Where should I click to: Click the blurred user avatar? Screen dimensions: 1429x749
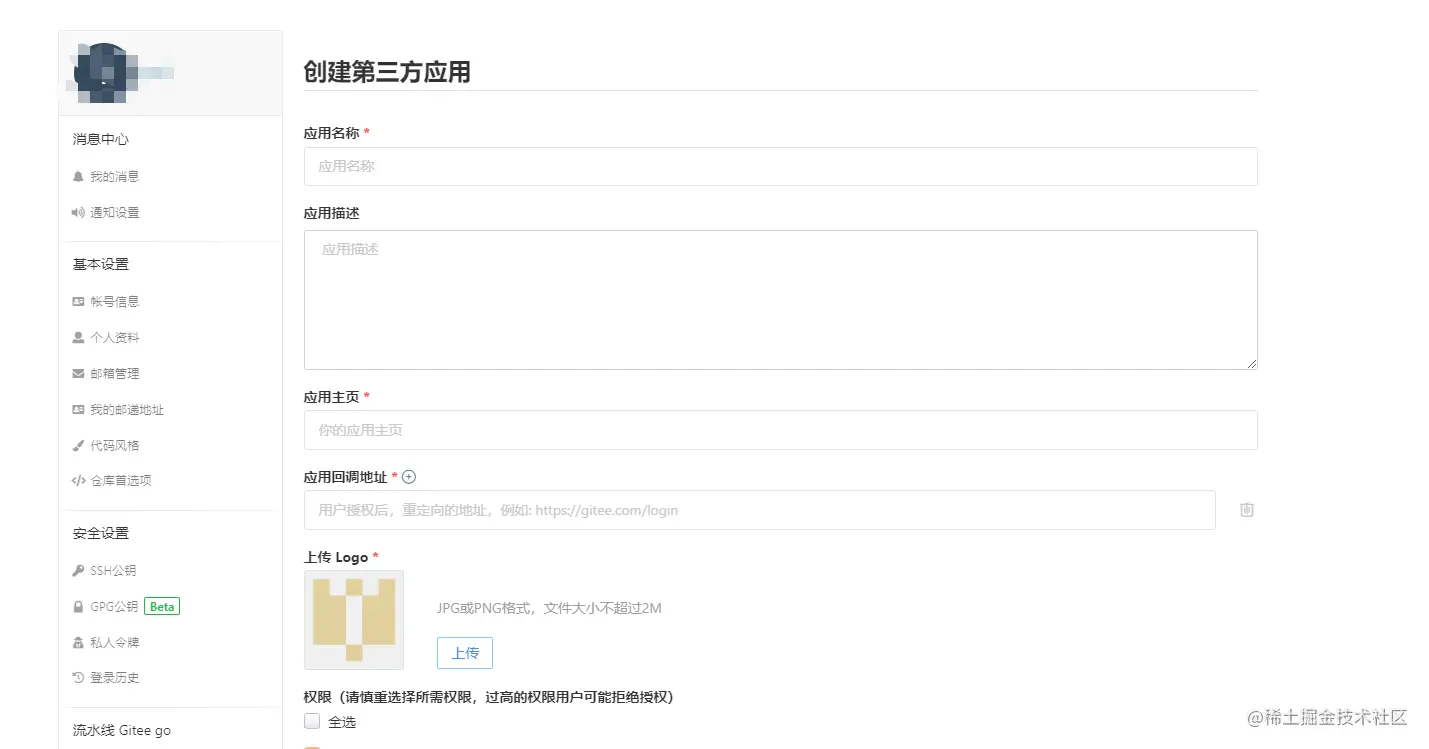coord(102,73)
